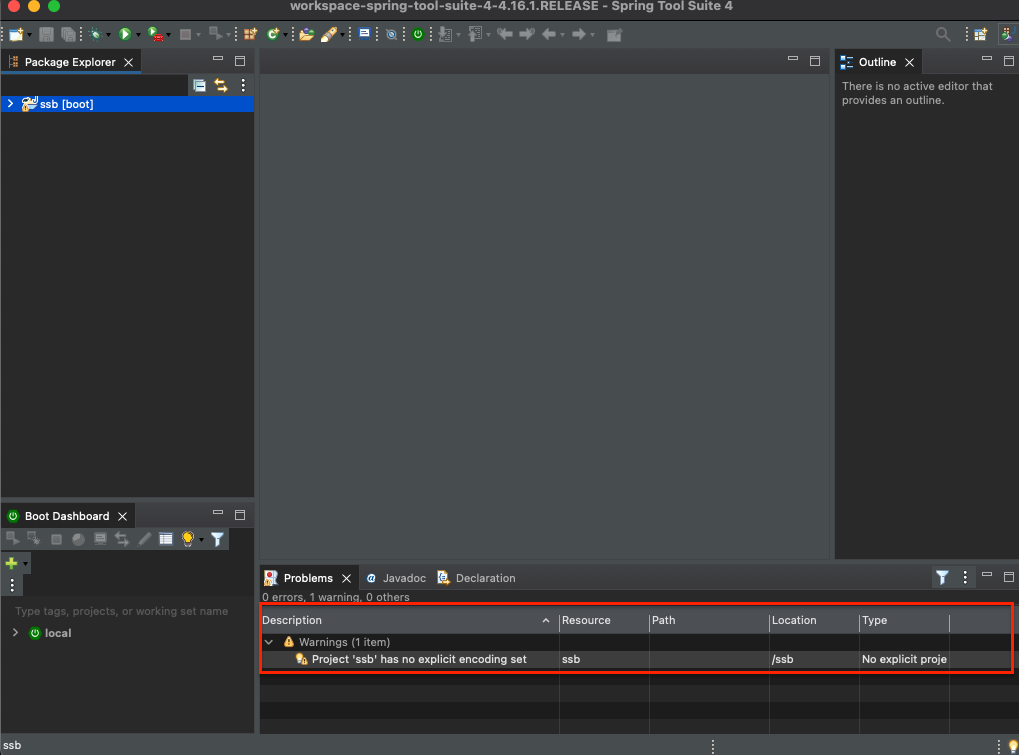Click the Save All icon
This screenshot has height=755, width=1019.
68,34
